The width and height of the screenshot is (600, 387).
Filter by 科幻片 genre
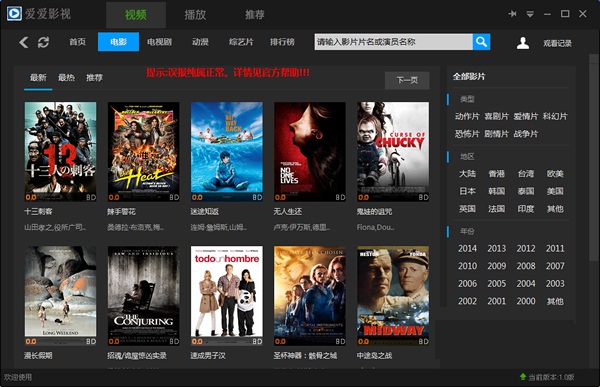pyautogui.click(x=555, y=116)
